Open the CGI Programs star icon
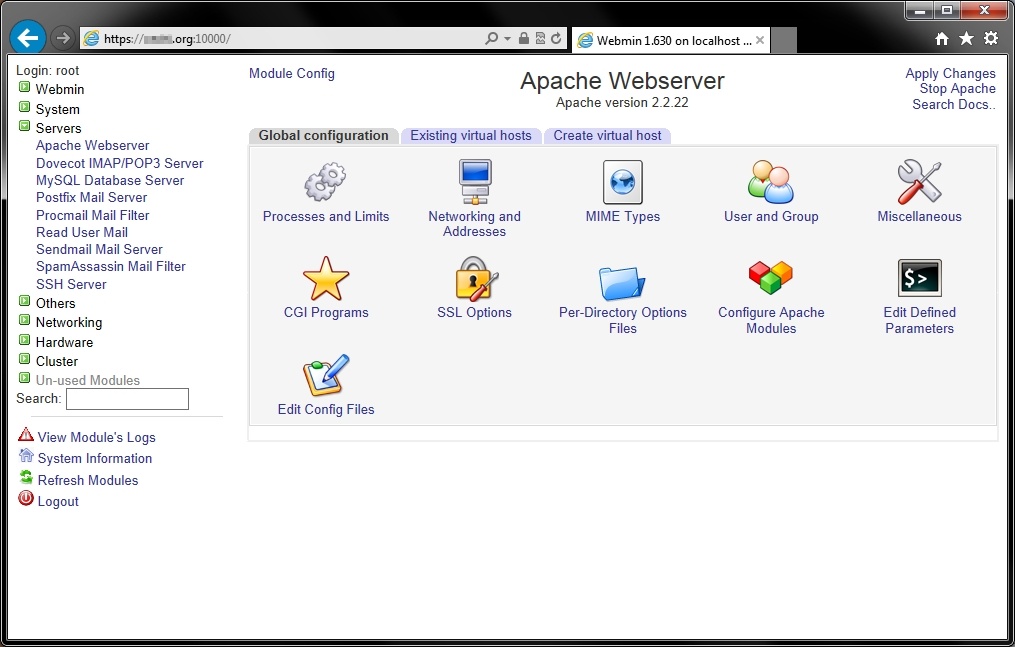 pyautogui.click(x=325, y=279)
